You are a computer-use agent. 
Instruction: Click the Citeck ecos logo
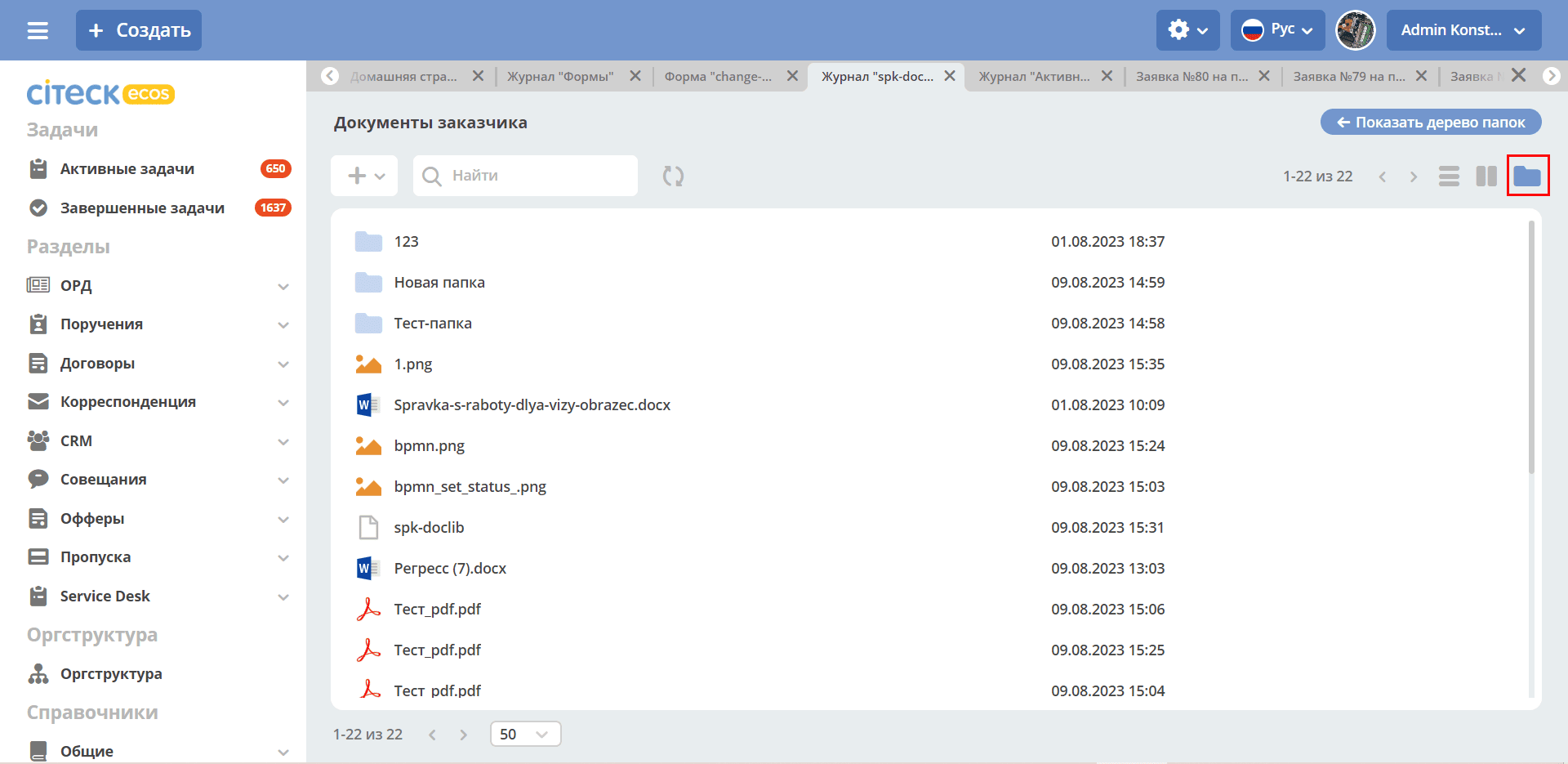[x=100, y=94]
